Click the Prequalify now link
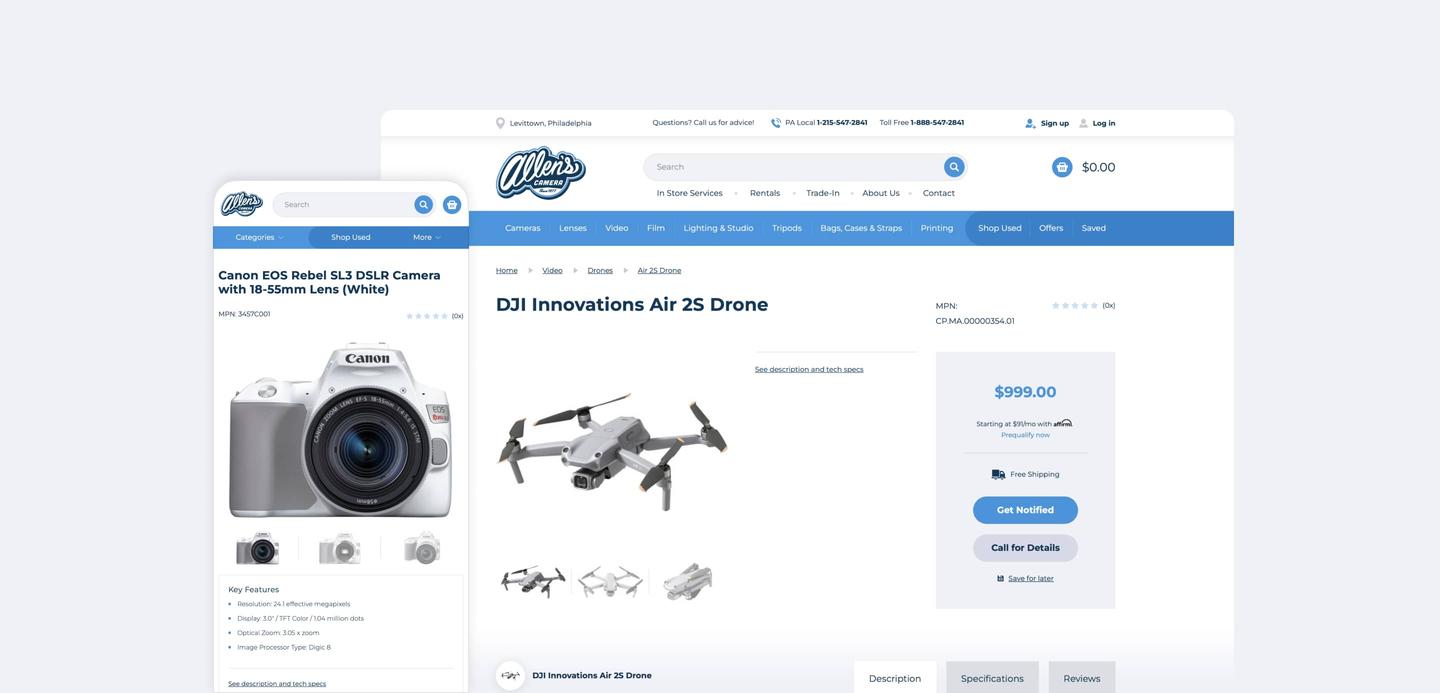The height and width of the screenshot is (693, 1440). [x=1025, y=435]
